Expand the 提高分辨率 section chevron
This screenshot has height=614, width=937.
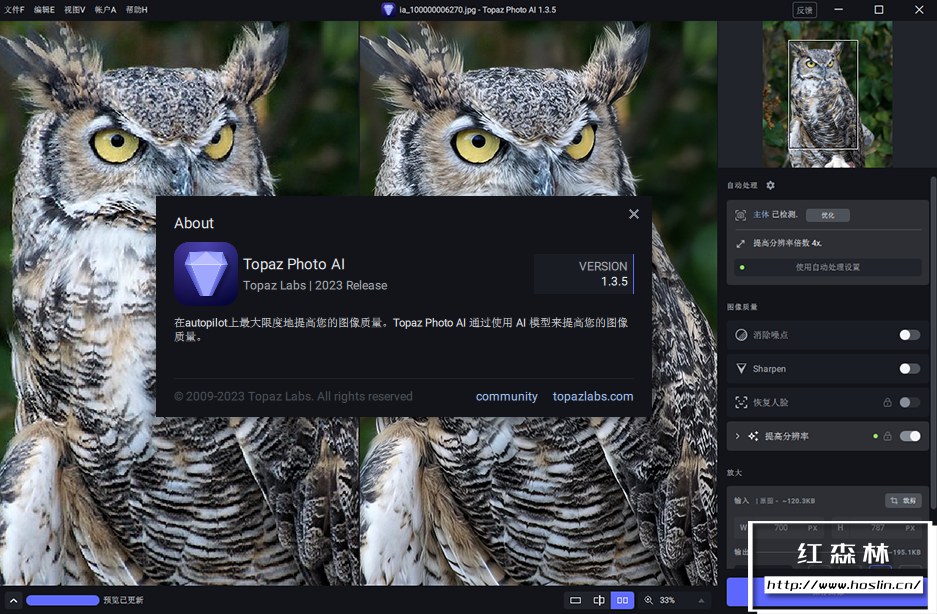point(737,436)
